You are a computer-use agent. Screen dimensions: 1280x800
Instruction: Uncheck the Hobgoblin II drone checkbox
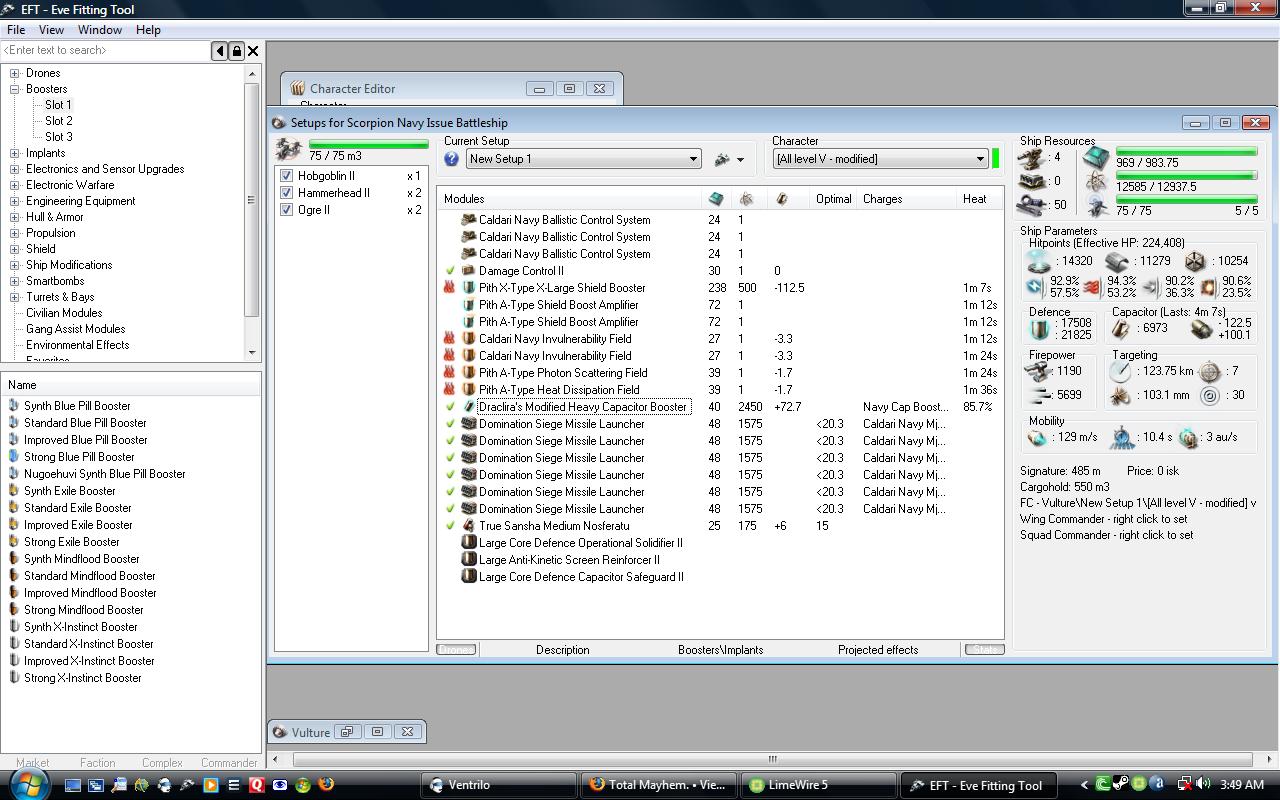point(286,176)
